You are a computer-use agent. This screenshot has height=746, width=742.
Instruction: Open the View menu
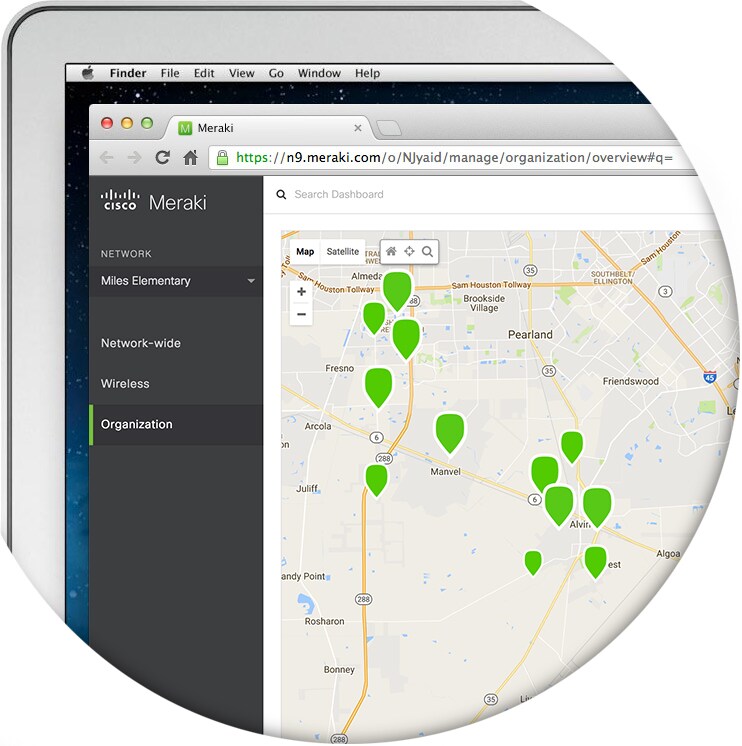(x=242, y=73)
